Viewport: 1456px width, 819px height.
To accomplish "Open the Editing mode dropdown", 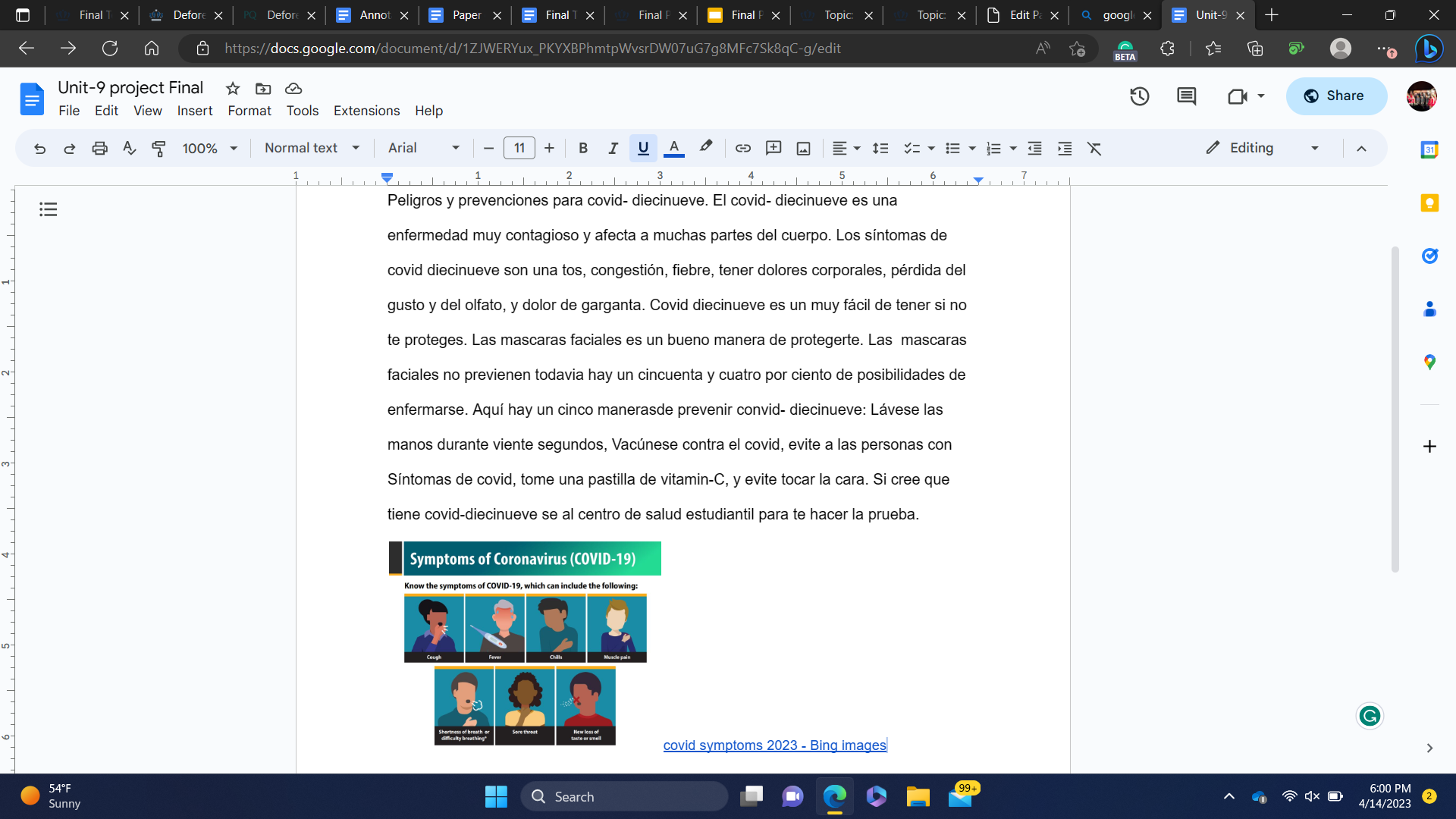I will [1263, 148].
